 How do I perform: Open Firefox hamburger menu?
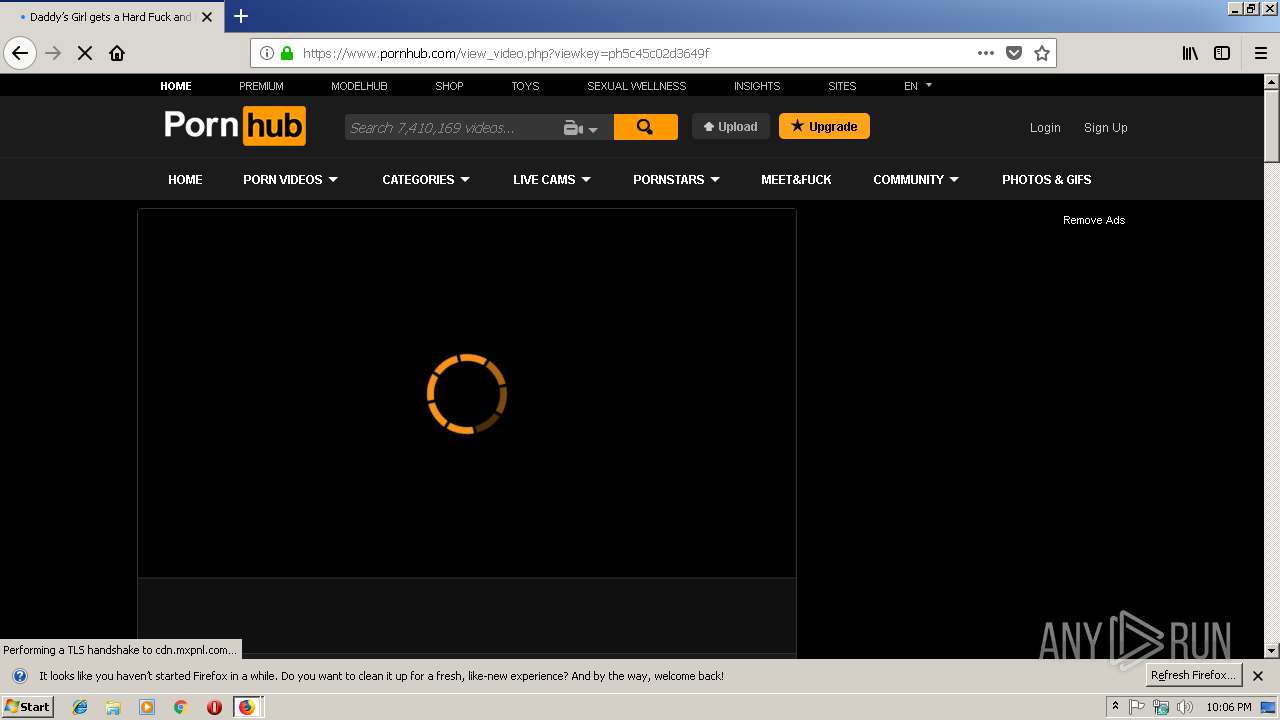click(1261, 53)
